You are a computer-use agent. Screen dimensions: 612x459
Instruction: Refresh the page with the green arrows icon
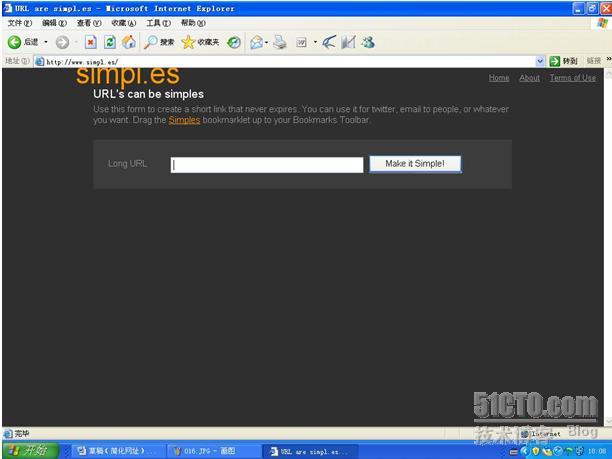point(110,42)
